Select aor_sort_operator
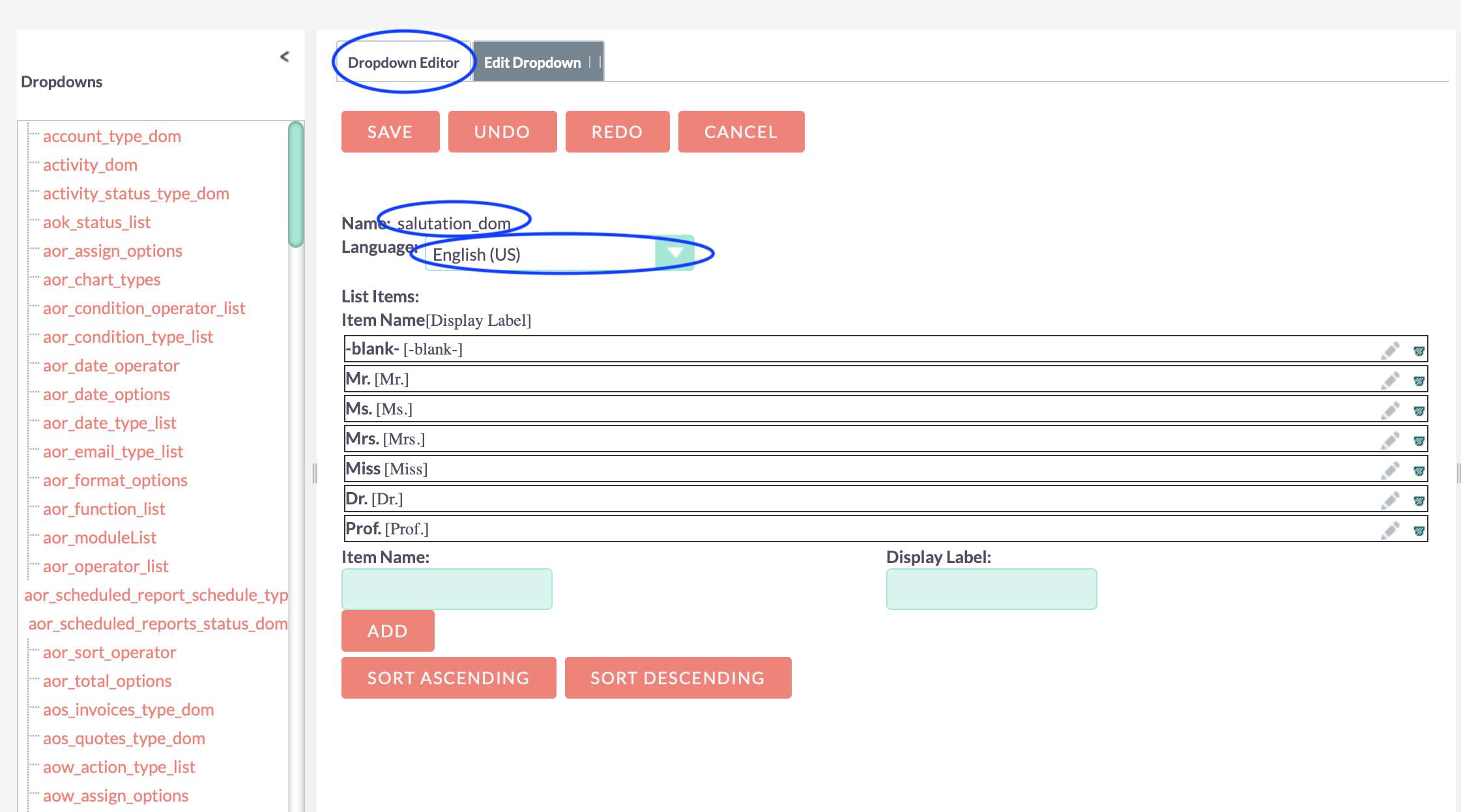The height and width of the screenshot is (812, 1461). (x=109, y=652)
